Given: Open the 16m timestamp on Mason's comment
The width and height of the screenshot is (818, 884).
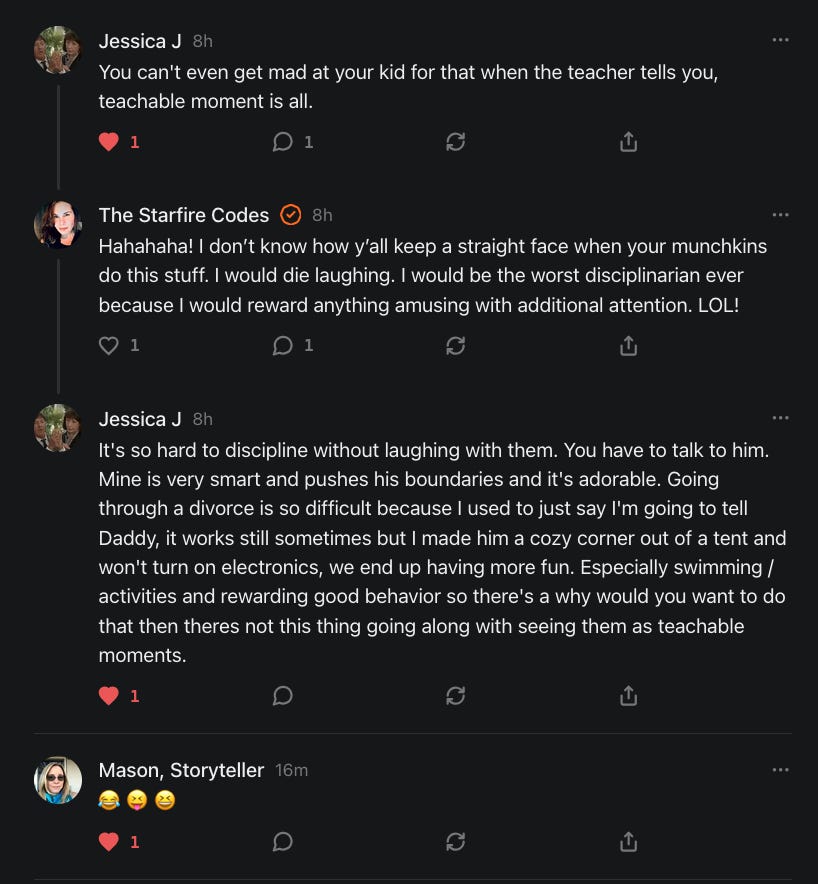Looking at the screenshot, I should click(291, 771).
